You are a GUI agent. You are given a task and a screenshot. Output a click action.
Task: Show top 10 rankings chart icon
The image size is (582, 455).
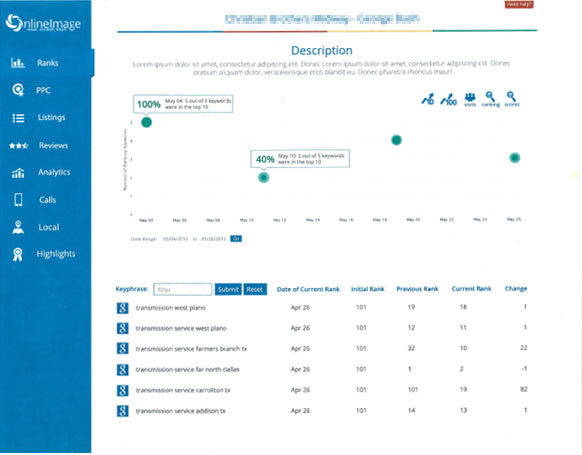pyautogui.click(x=428, y=99)
